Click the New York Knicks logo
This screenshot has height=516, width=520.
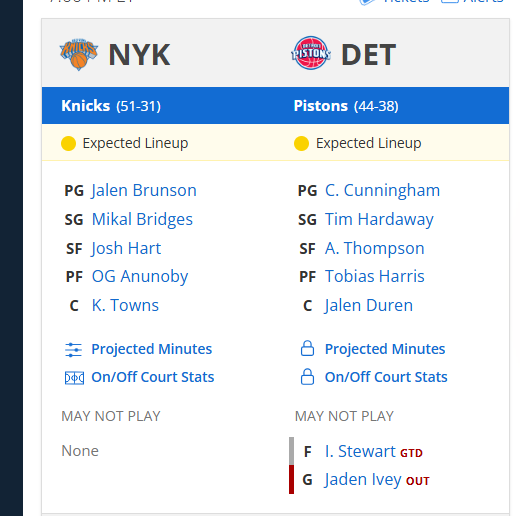79,54
